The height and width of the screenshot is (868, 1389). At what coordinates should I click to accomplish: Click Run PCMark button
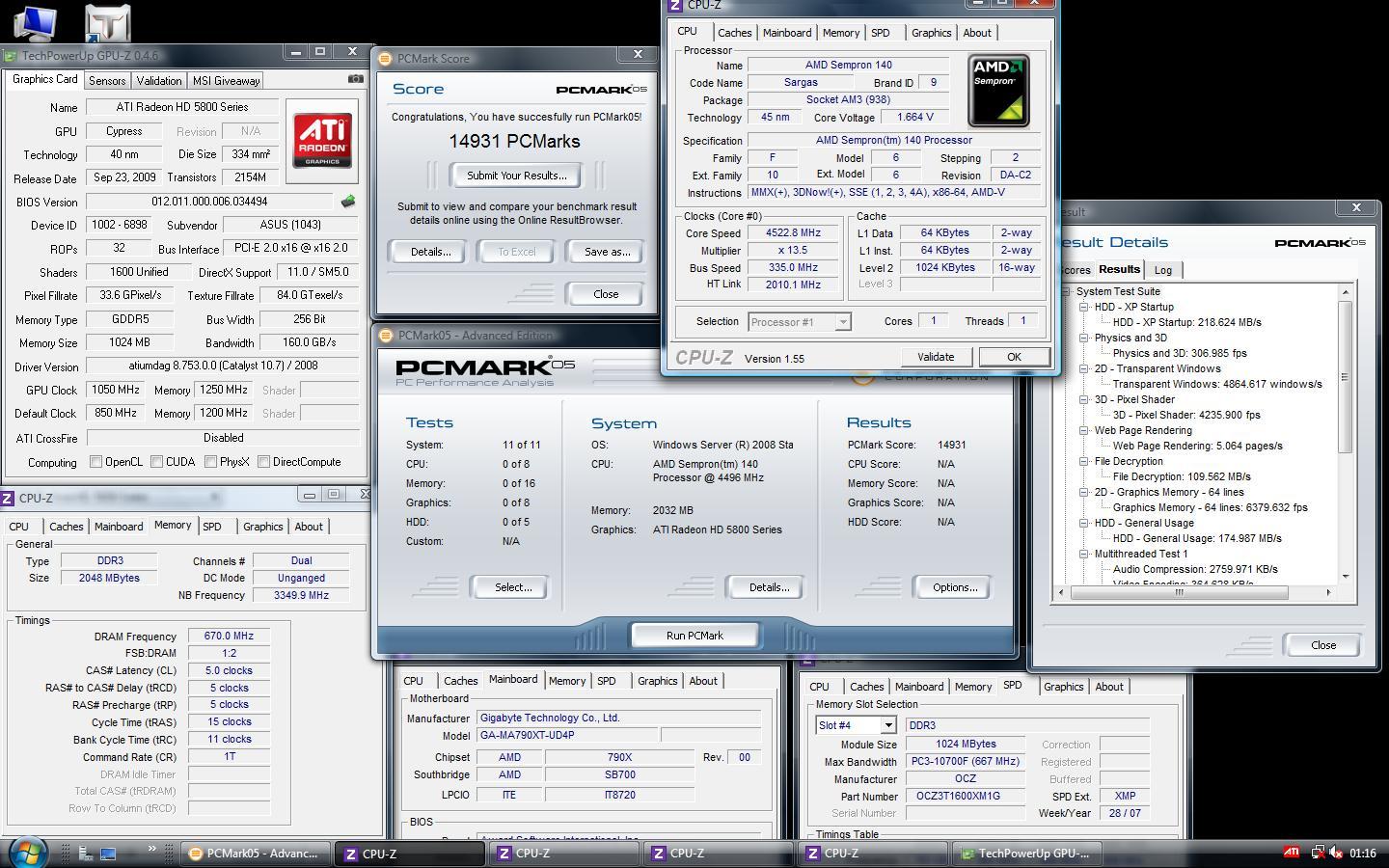click(x=694, y=636)
